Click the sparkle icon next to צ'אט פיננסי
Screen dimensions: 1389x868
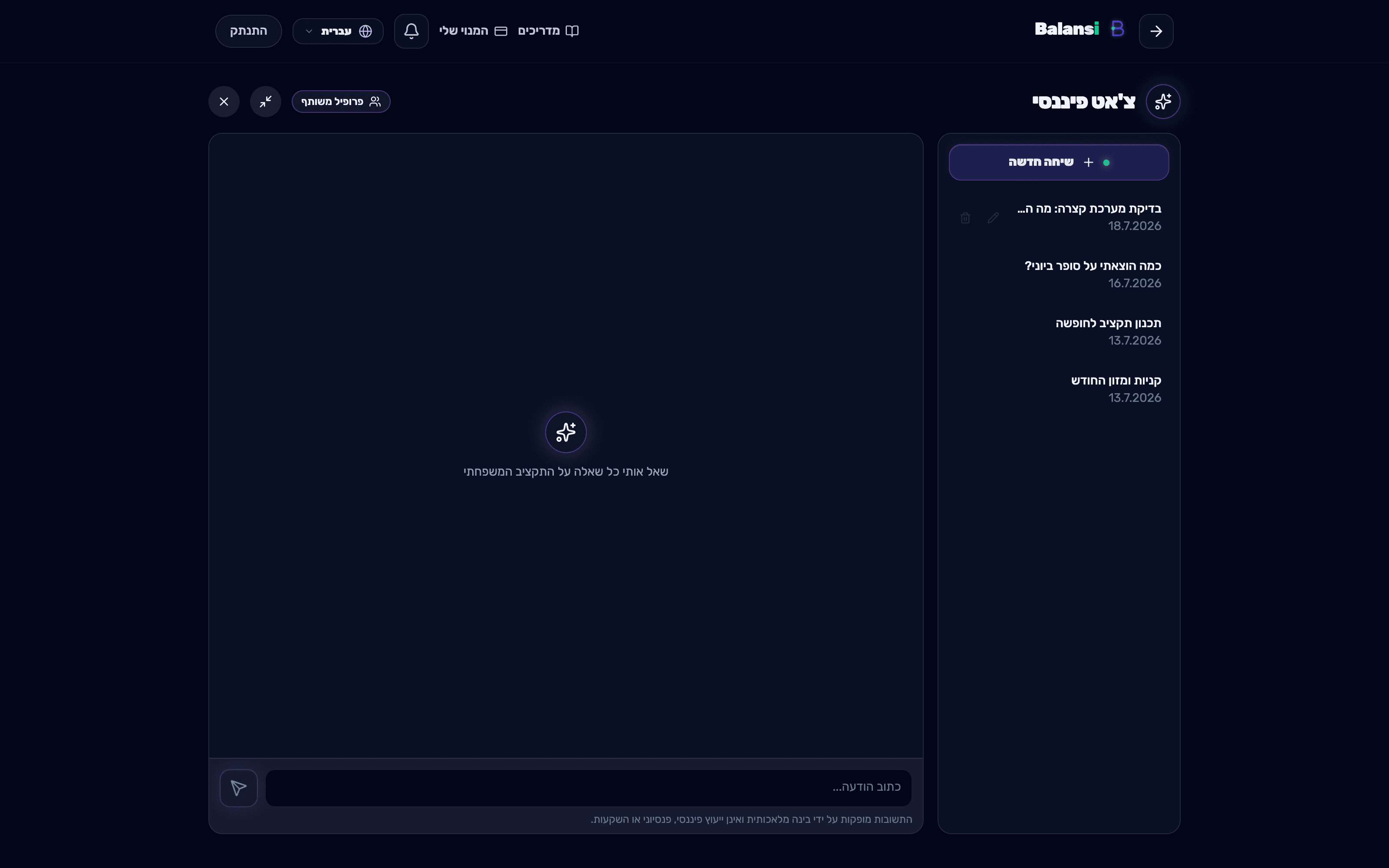(1163, 102)
